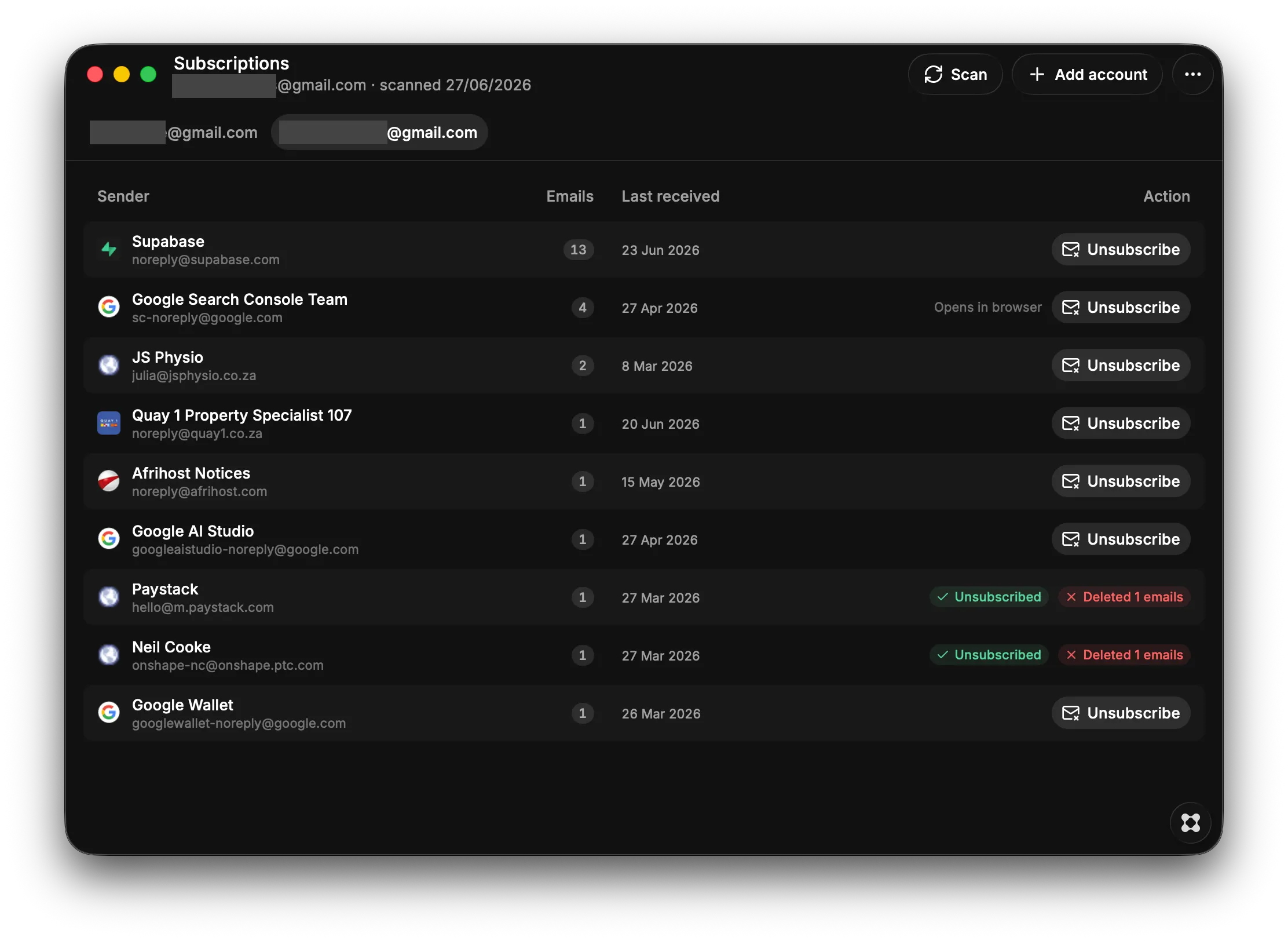The image size is (1288, 941).
Task: Click the Emails column header
Action: click(570, 196)
